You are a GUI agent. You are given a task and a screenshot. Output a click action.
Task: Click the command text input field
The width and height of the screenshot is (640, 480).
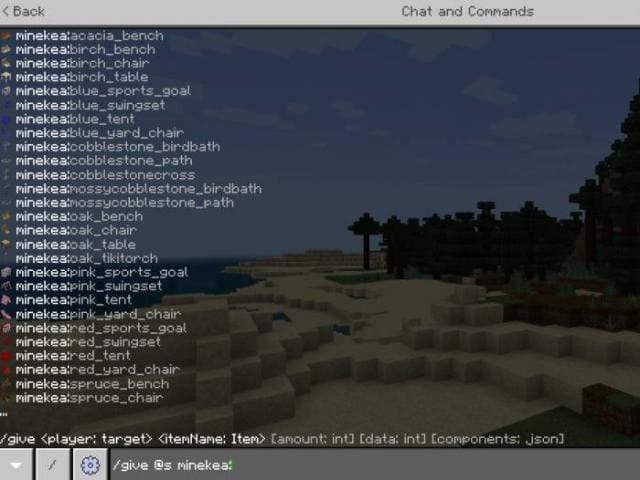pyautogui.click(x=370, y=465)
